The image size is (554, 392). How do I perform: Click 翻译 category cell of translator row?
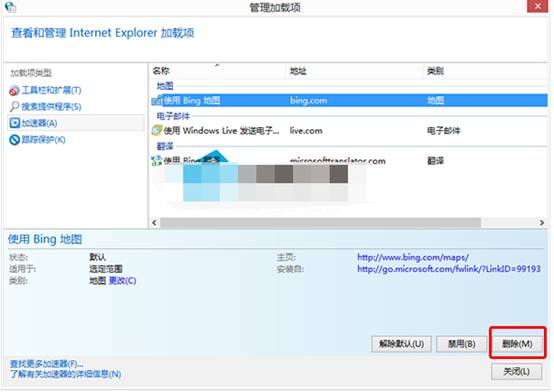coord(435,161)
